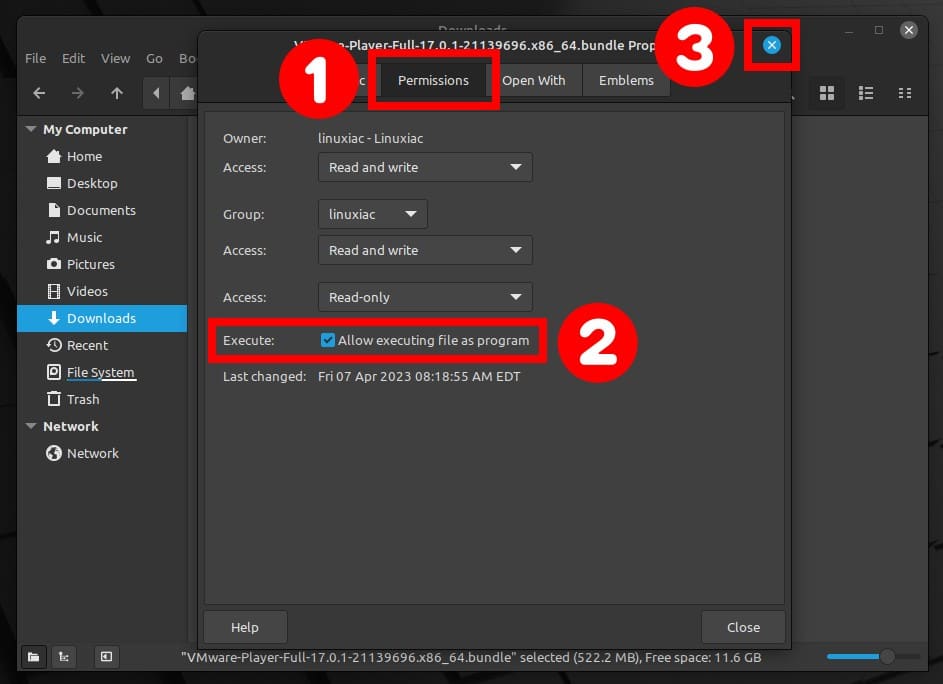Click the Help button in Properties
This screenshot has width=943, height=684.
click(x=245, y=627)
